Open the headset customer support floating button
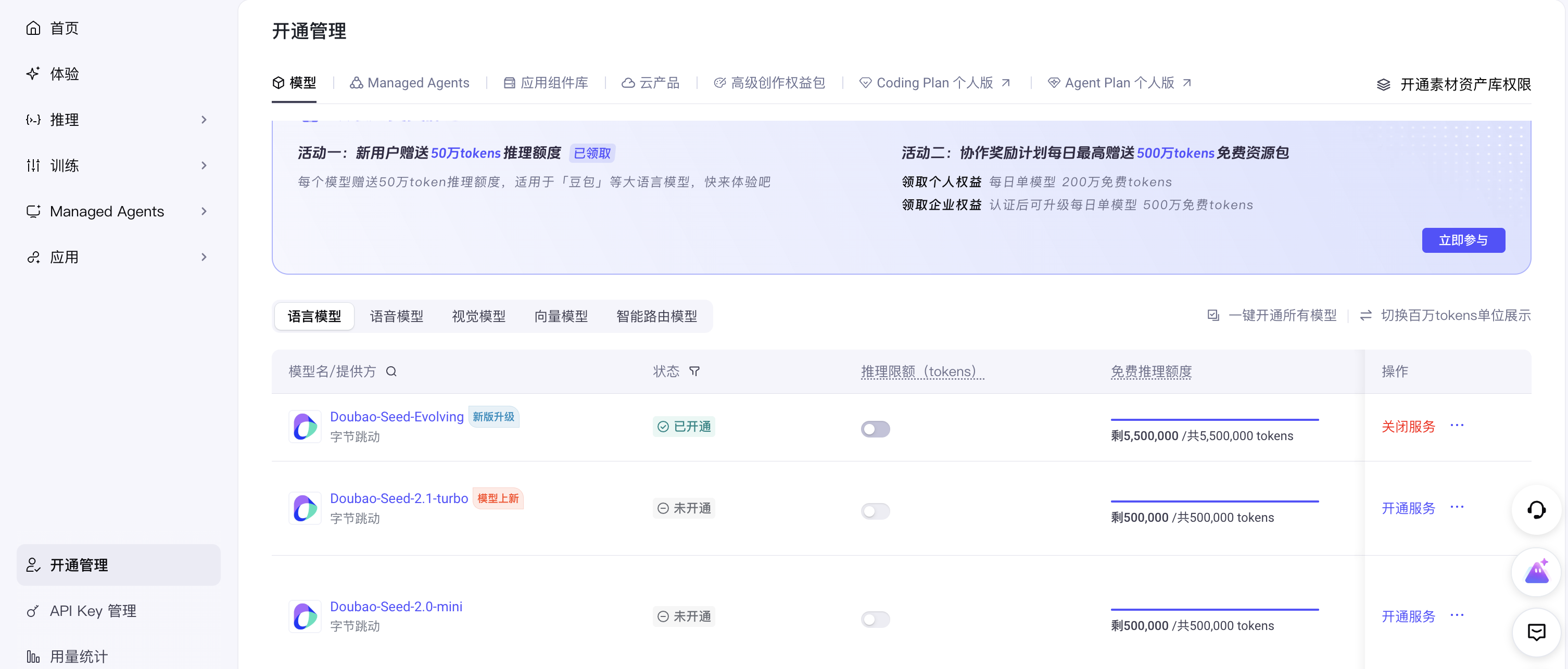 [x=1536, y=510]
